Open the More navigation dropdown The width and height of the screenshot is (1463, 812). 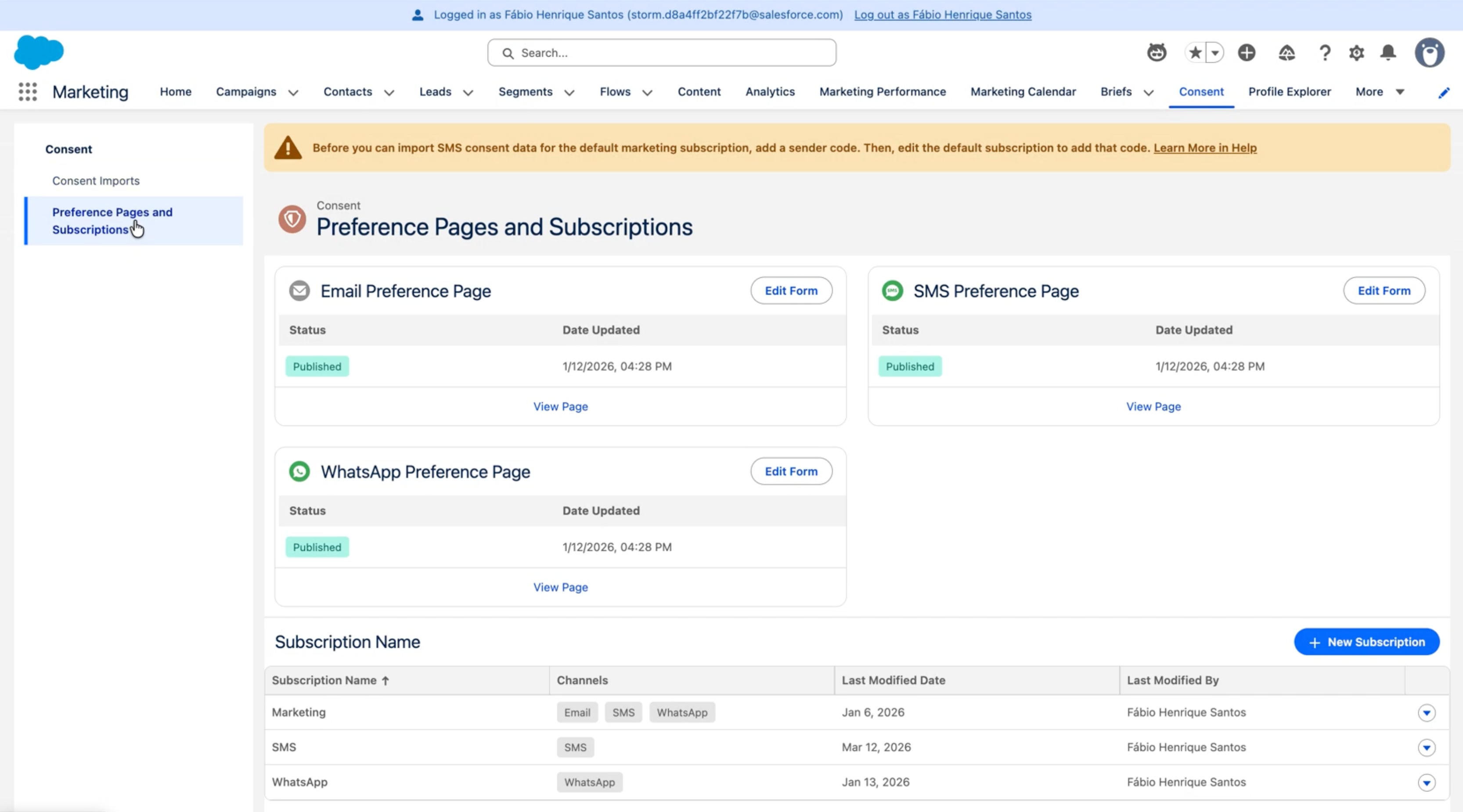(1380, 91)
